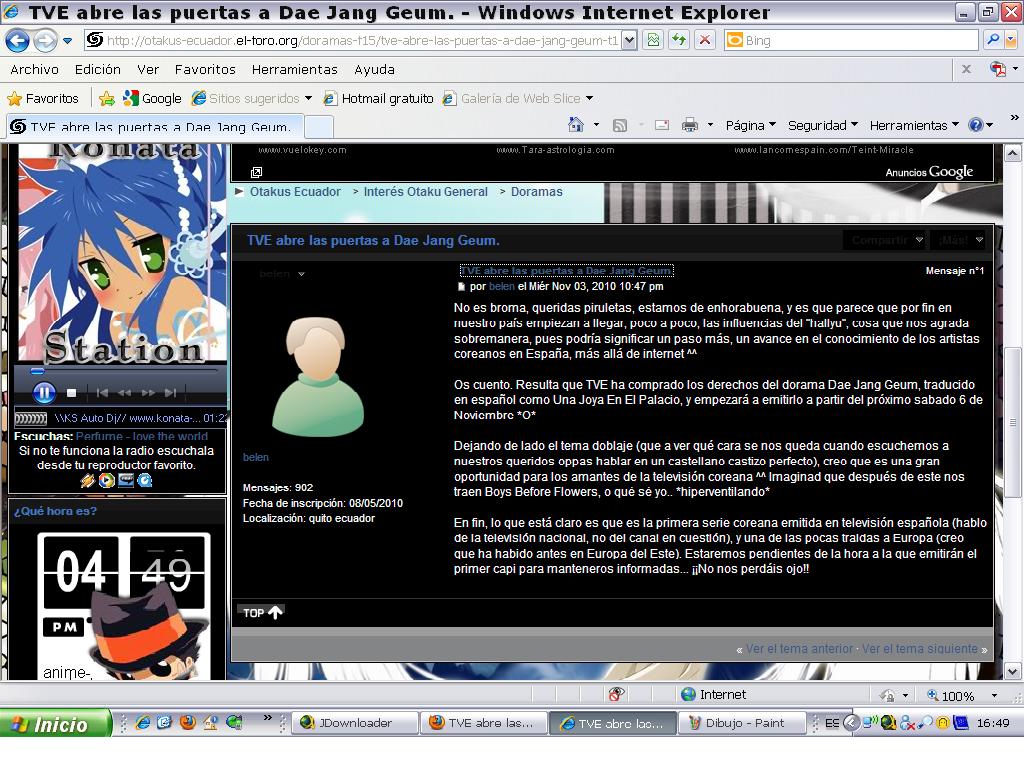Click the address bar URL field
1024x768 pixels.
click(x=362, y=40)
